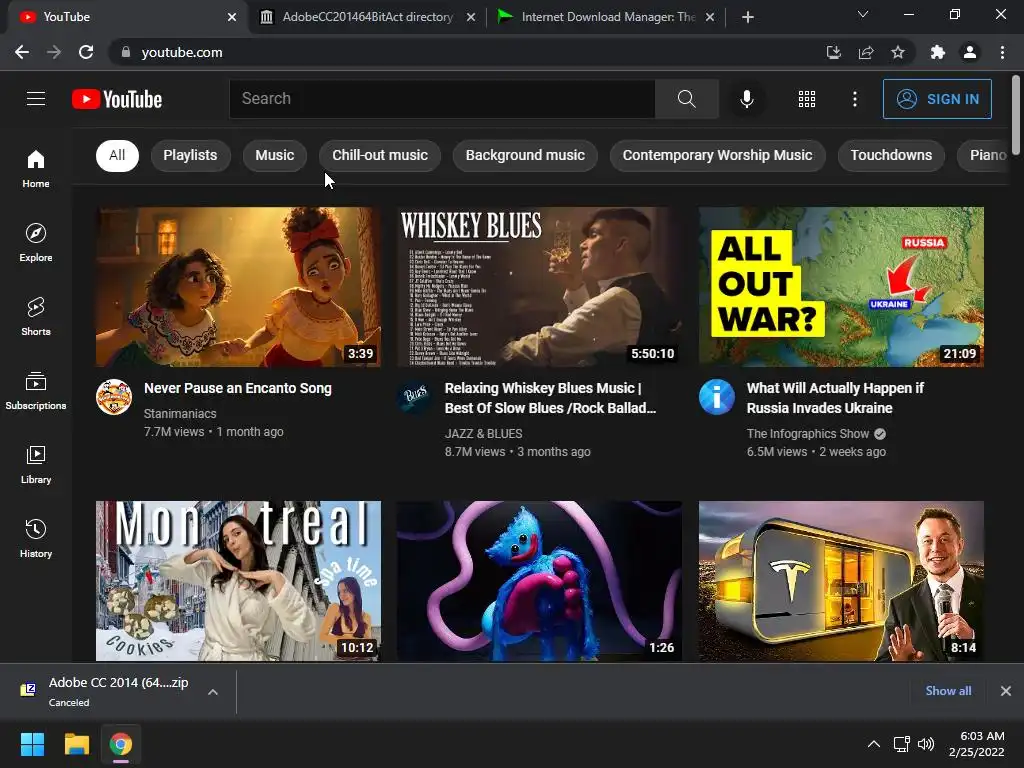The image size is (1024, 768).
Task: Start voice search with microphone icon
Action: pyautogui.click(x=746, y=99)
